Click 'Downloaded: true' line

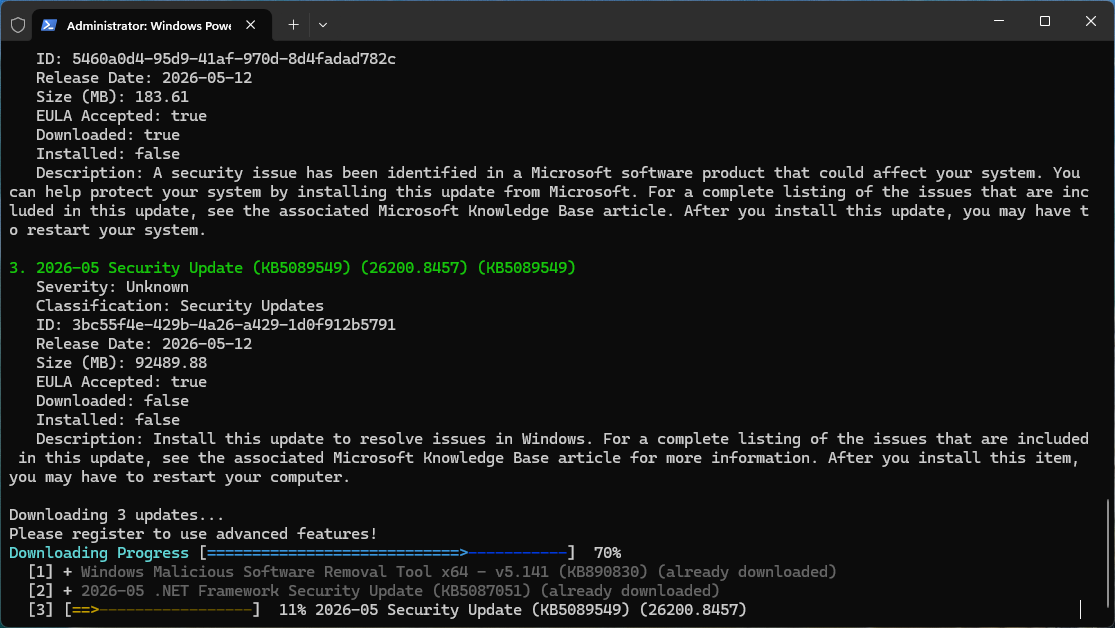(x=108, y=134)
